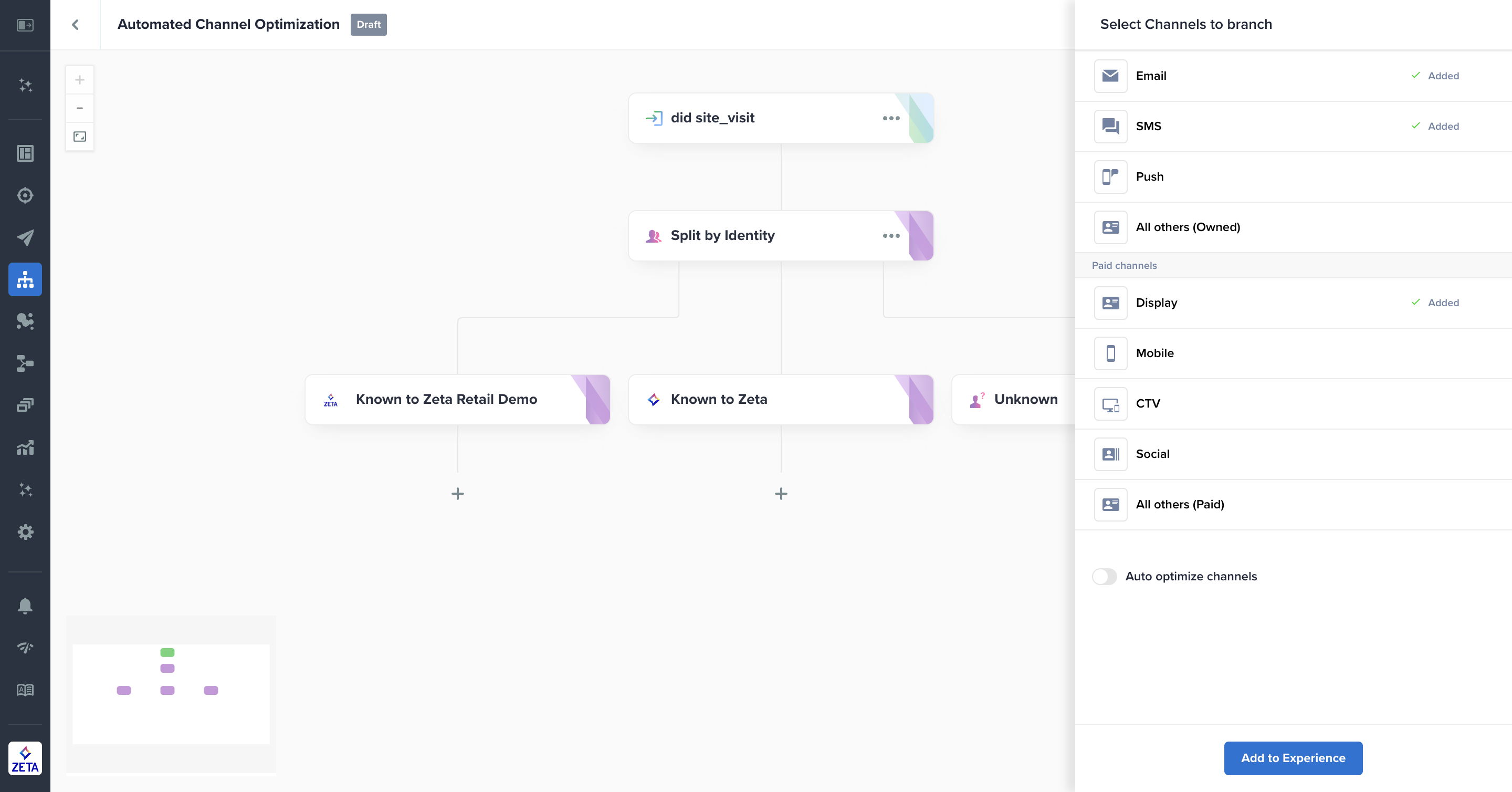The height and width of the screenshot is (792, 1512).
Task: Pick the Mobile paid channel
Action: click(x=1154, y=353)
